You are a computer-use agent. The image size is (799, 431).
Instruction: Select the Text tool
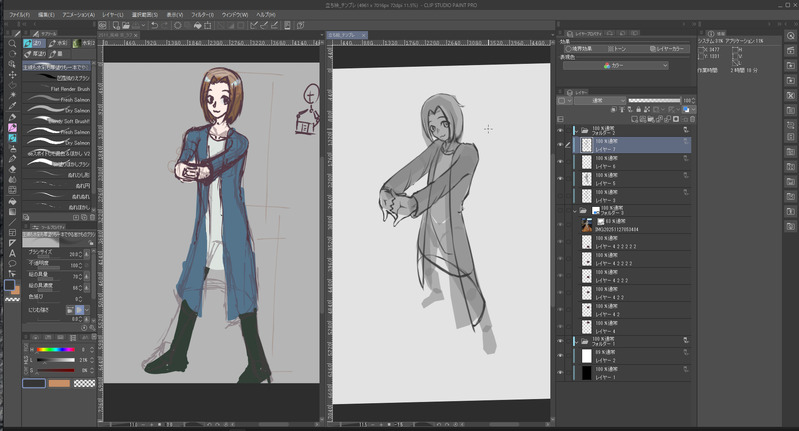pos(12,253)
